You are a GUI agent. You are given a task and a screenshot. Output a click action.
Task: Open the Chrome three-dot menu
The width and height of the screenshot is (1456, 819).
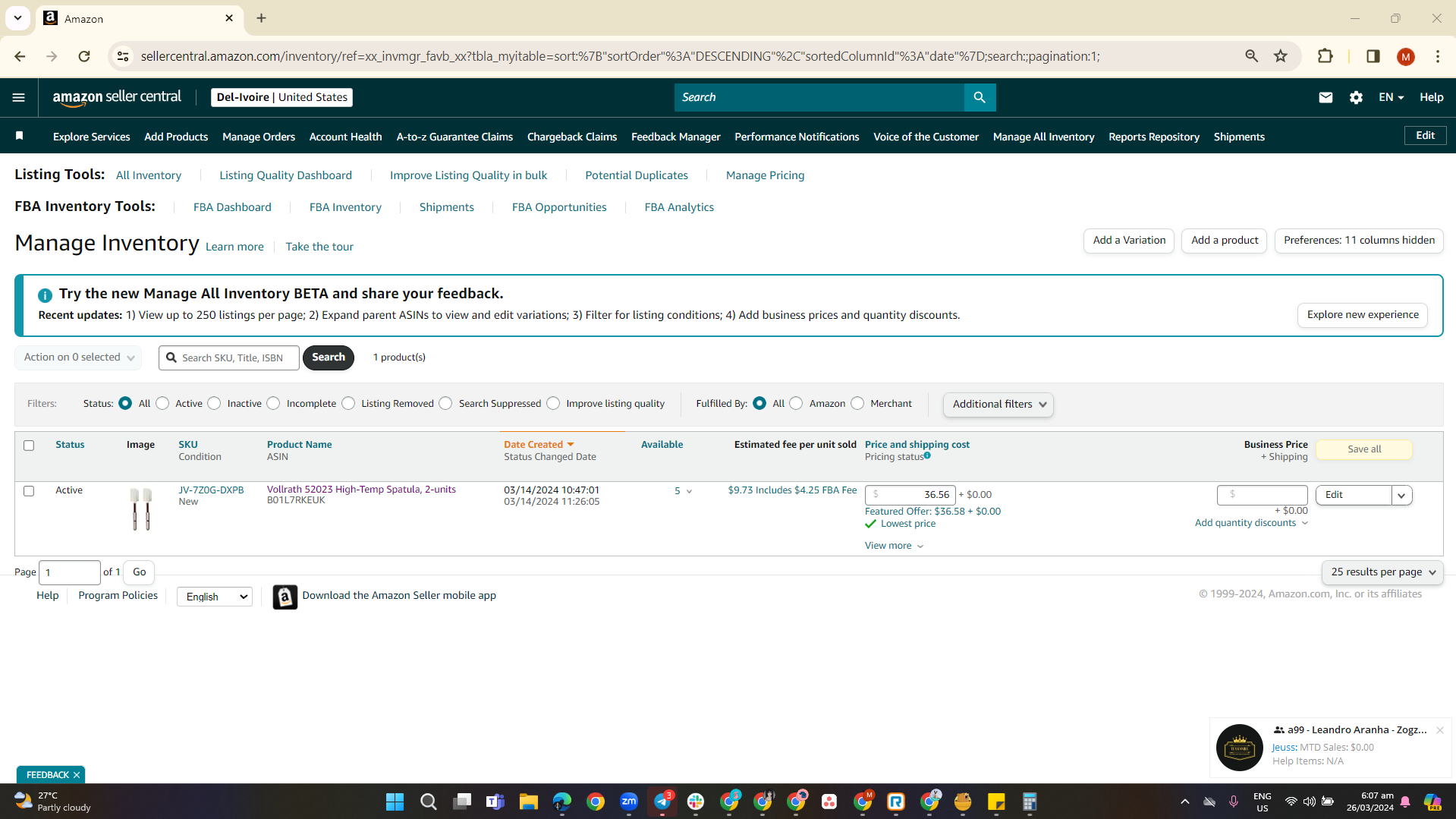(x=1438, y=56)
